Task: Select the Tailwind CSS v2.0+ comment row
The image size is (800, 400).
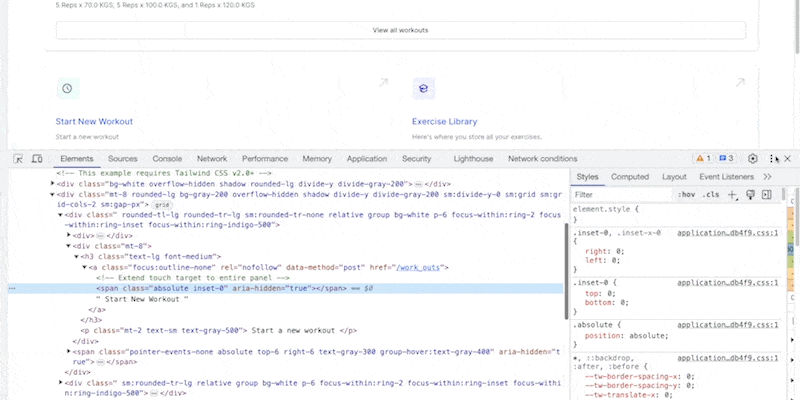Action: pyautogui.click(x=164, y=173)
